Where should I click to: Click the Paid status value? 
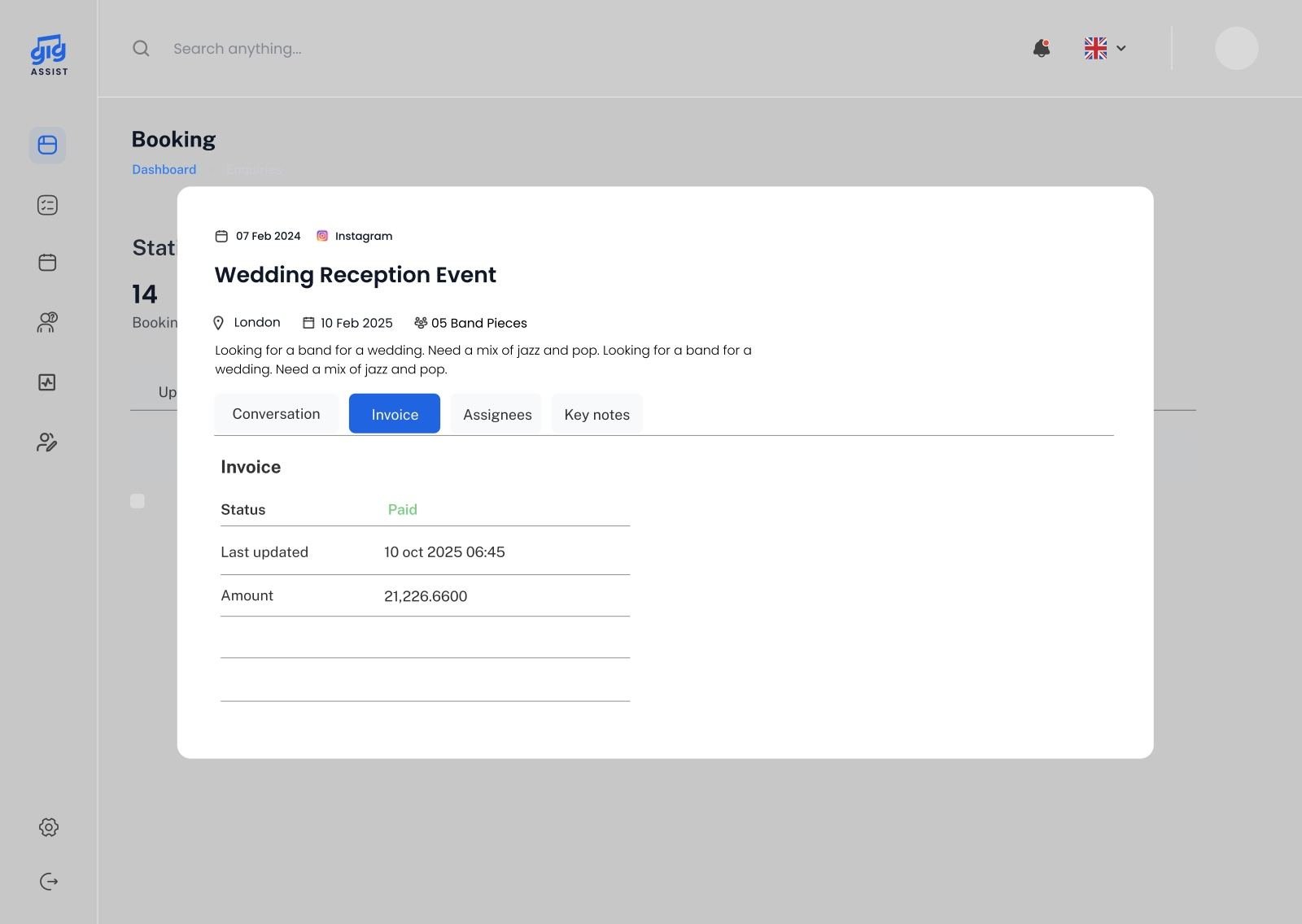tap(403, 509)
